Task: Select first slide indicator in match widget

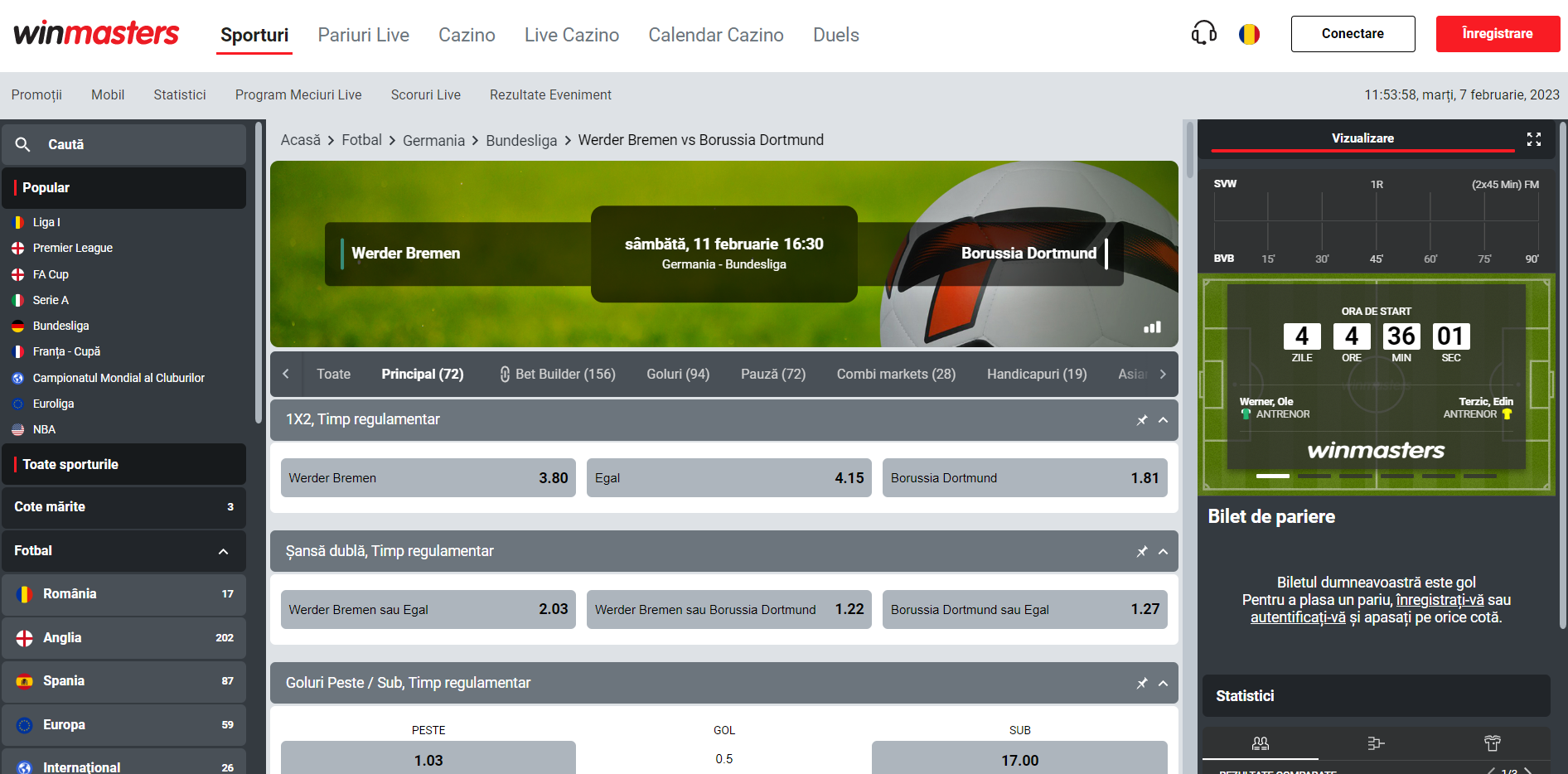Action: (x=1273, y=476)
